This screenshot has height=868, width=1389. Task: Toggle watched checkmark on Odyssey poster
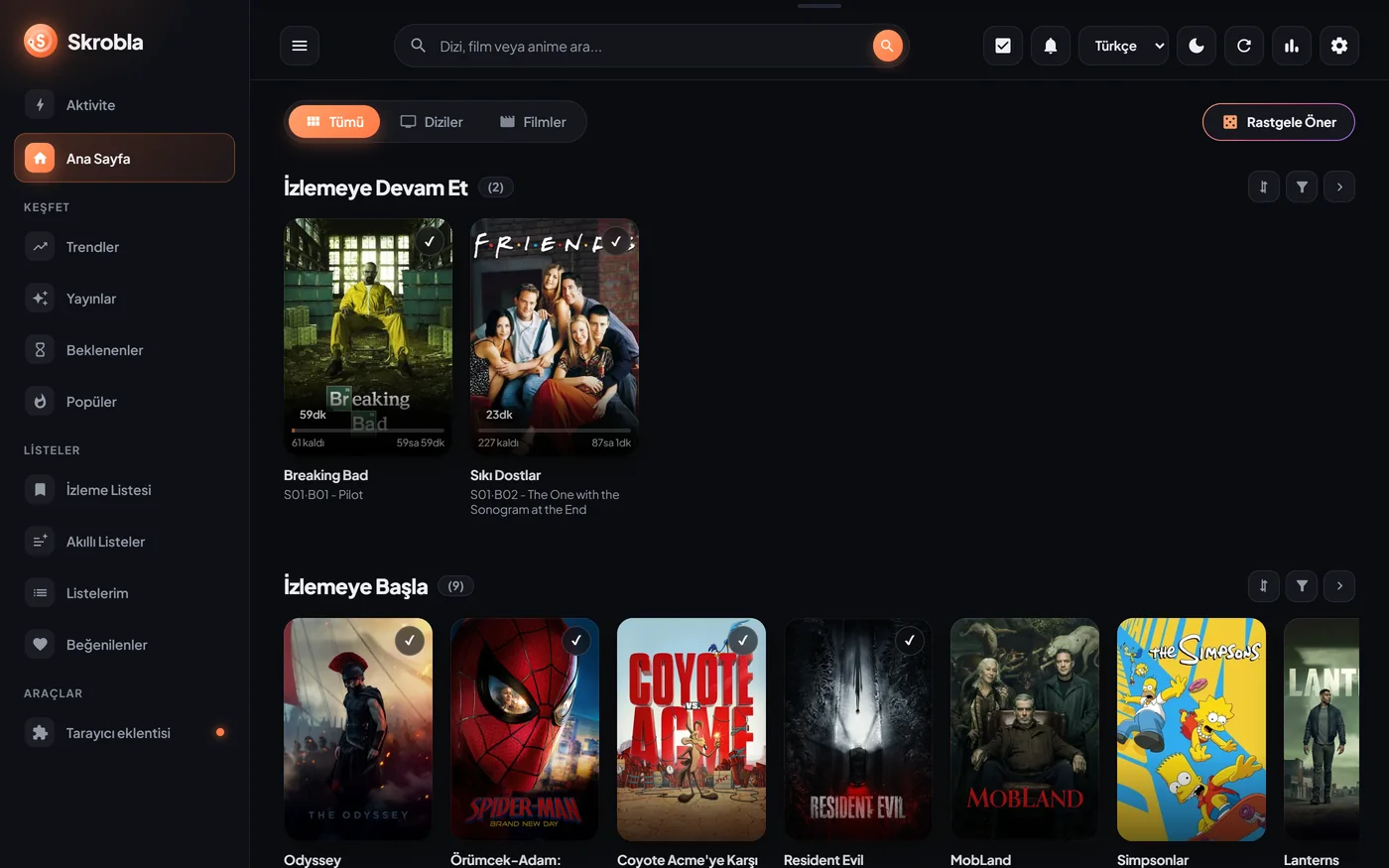[x=410, y=641]
